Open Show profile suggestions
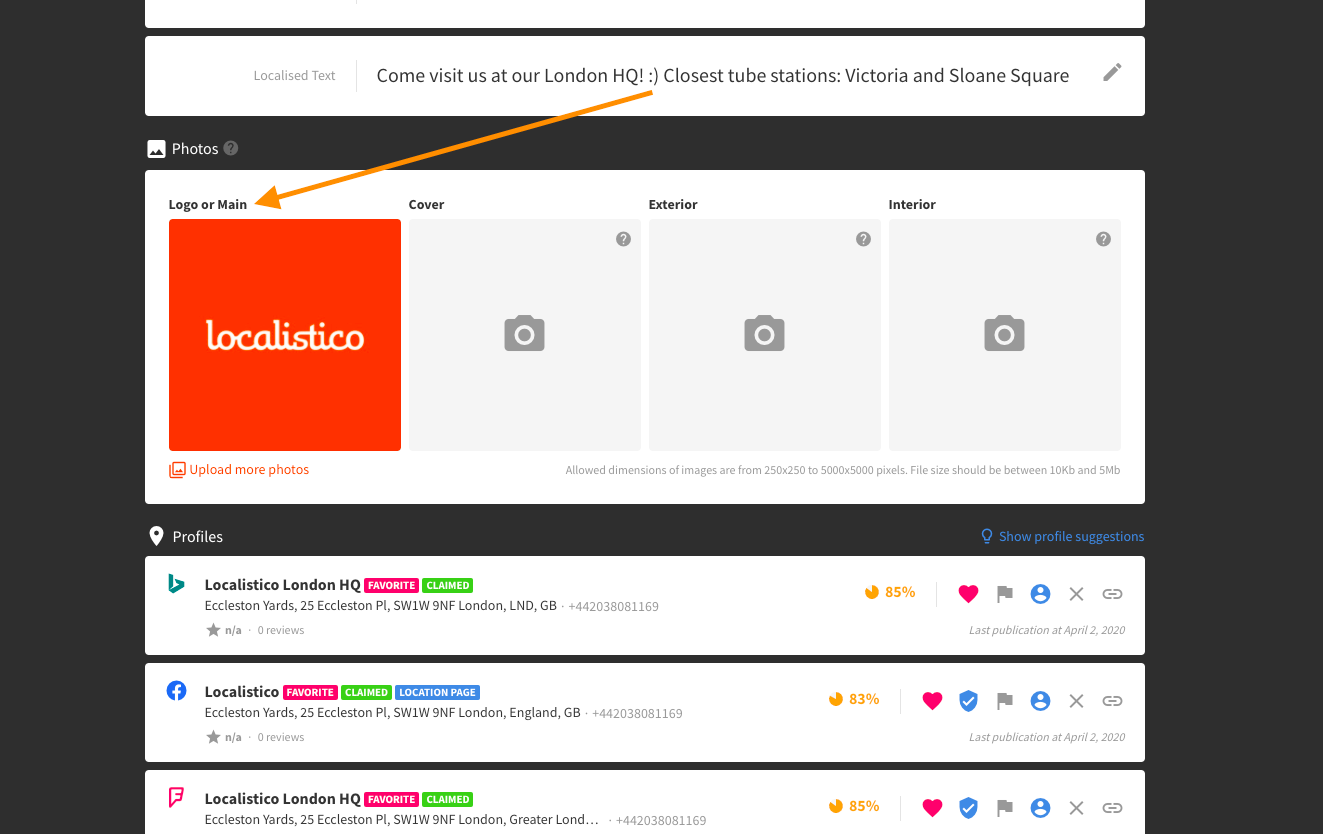 coord(1062,537)
